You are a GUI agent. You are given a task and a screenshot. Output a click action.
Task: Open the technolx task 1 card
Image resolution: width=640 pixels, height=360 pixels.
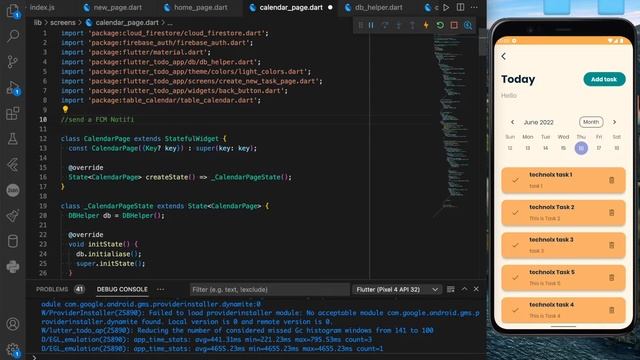pos(563,180)
